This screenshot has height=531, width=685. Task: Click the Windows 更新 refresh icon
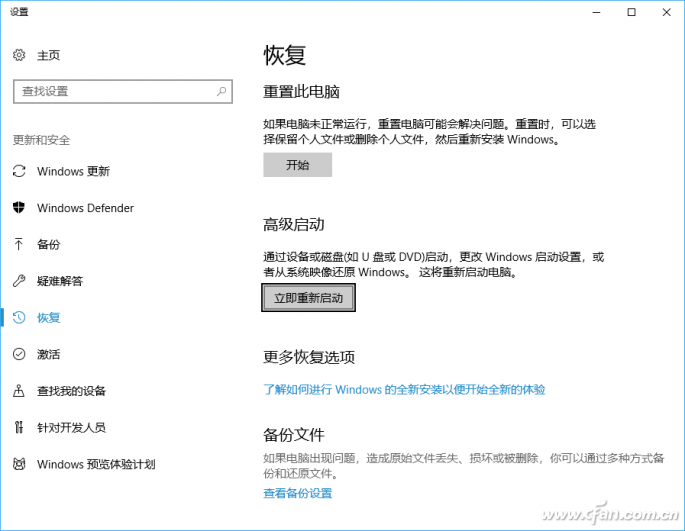pos(19,171)
